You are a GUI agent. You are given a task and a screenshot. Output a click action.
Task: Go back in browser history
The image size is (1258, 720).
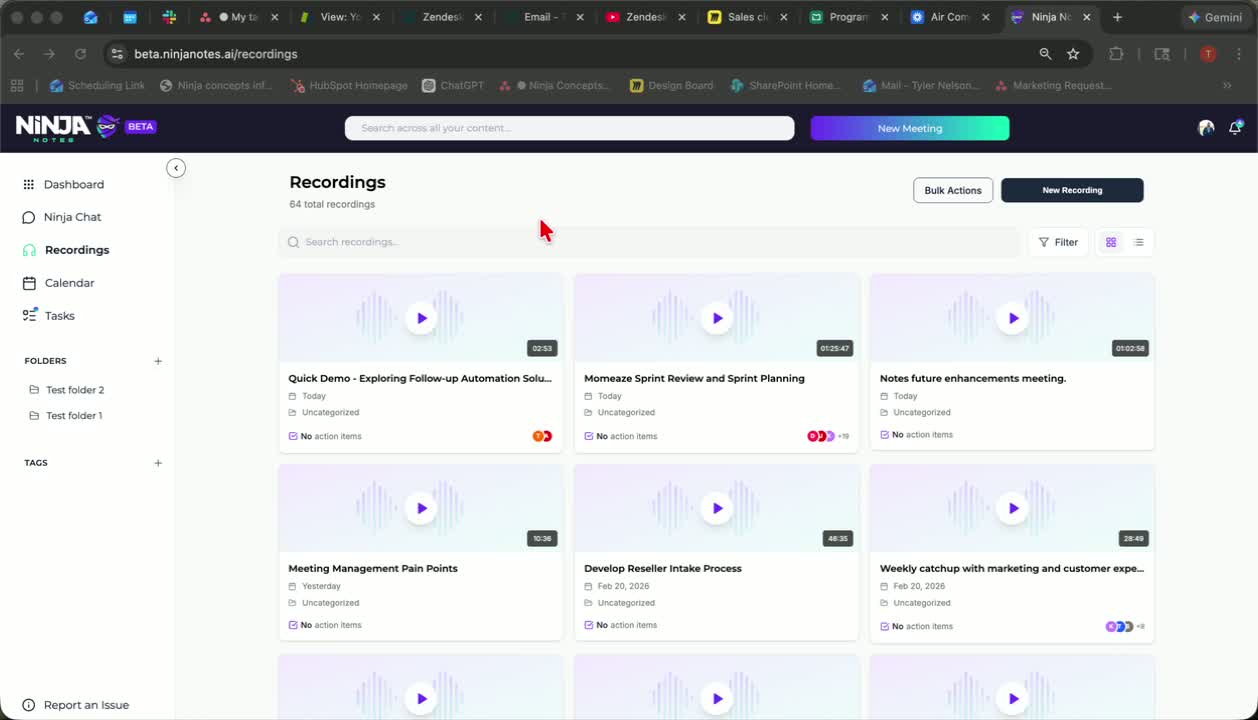pyautogui.click(x=19, y=54)
